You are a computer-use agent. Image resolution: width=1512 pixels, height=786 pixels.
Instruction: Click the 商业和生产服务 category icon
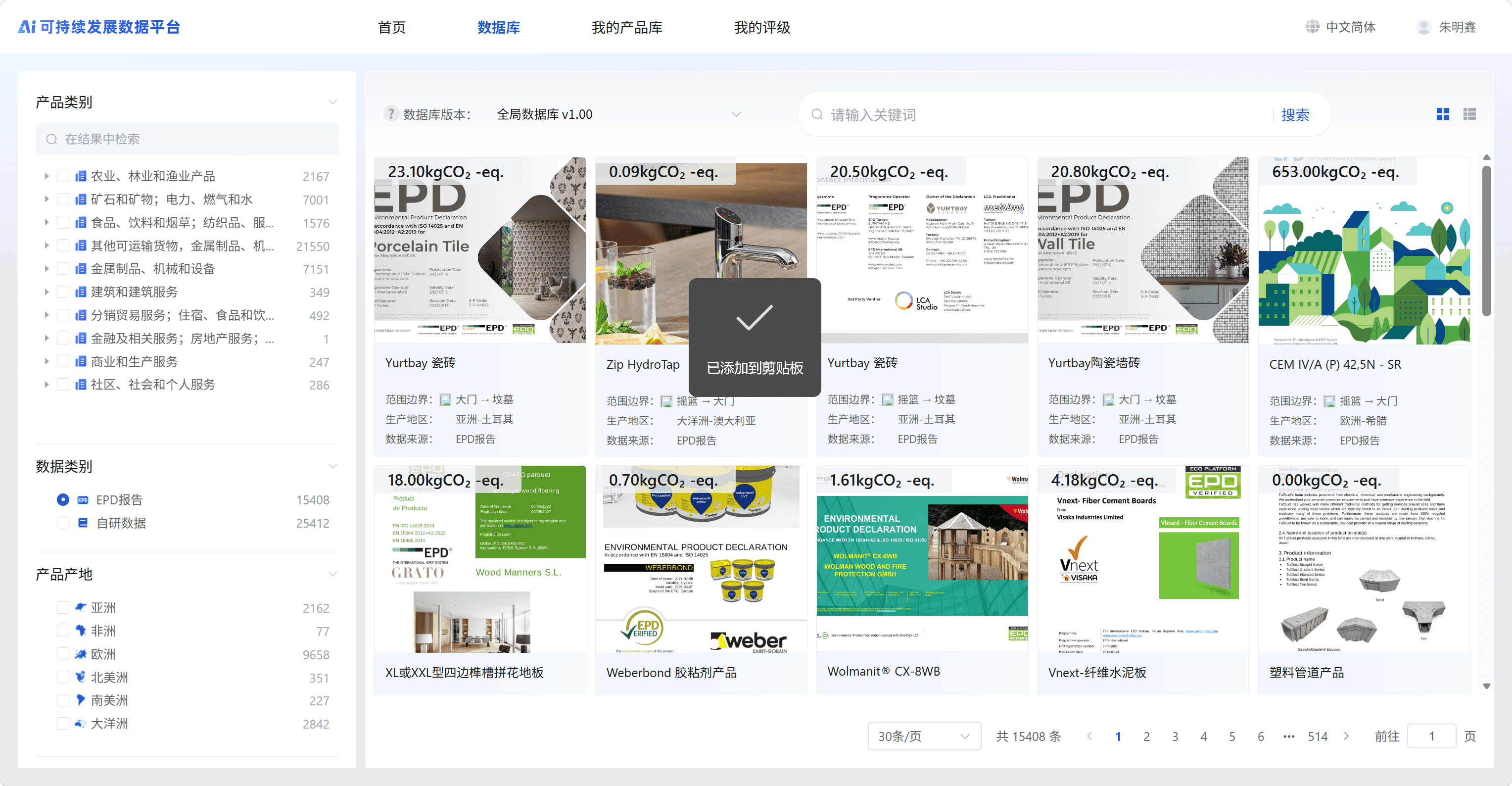coord(81,362)
